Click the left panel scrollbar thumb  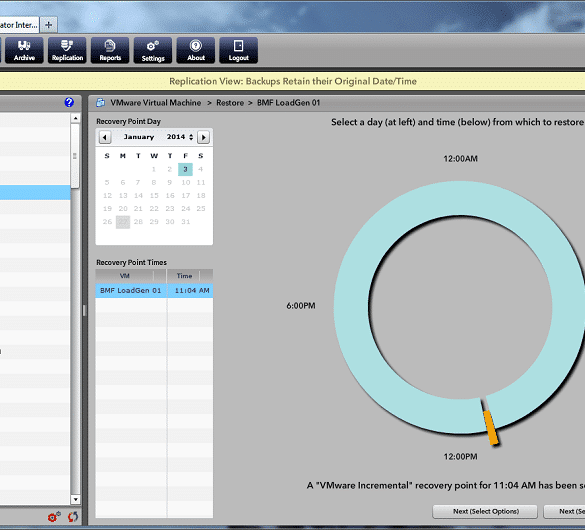pyautogui.click(x=75, y=156)
